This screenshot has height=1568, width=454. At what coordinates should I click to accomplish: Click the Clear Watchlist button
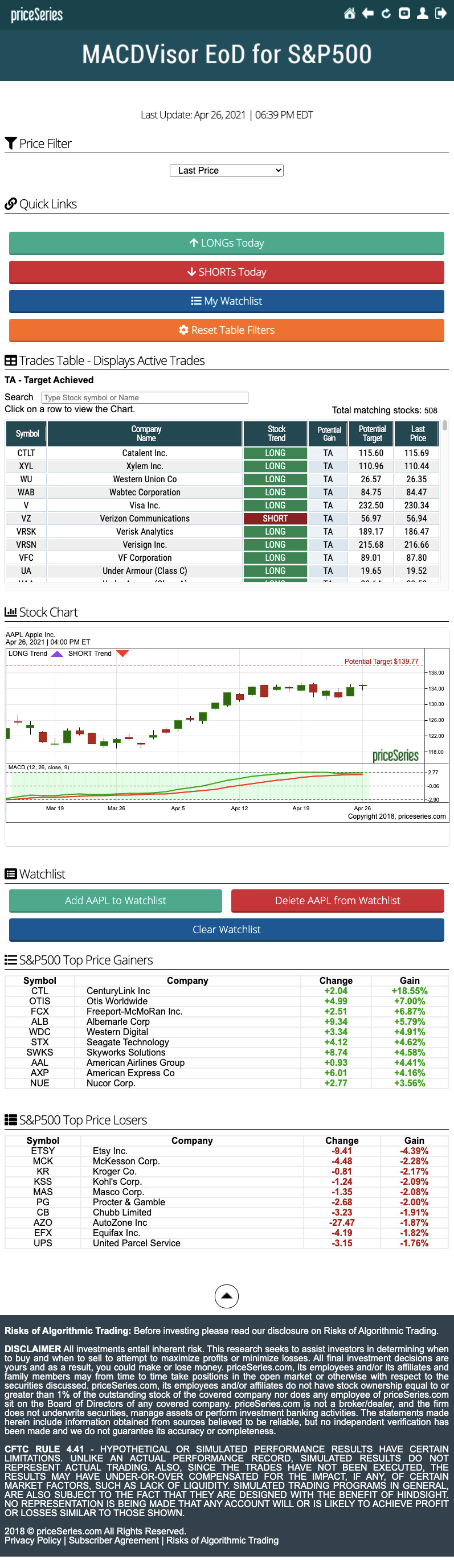point(227,930)
